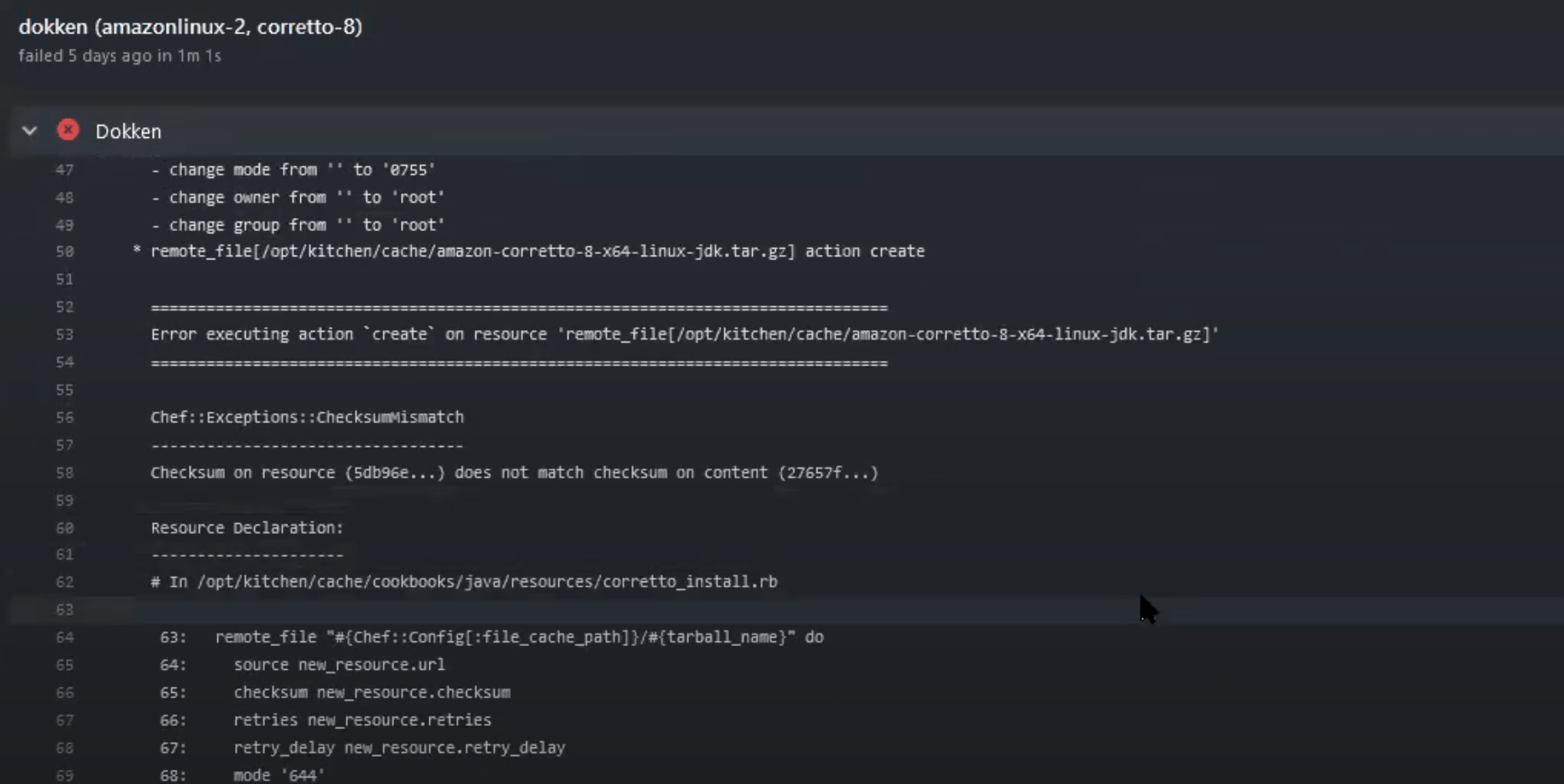Select log line number 56
Image resolution: width=1564 pixels, height=784 pixels.
click(65, 417)
